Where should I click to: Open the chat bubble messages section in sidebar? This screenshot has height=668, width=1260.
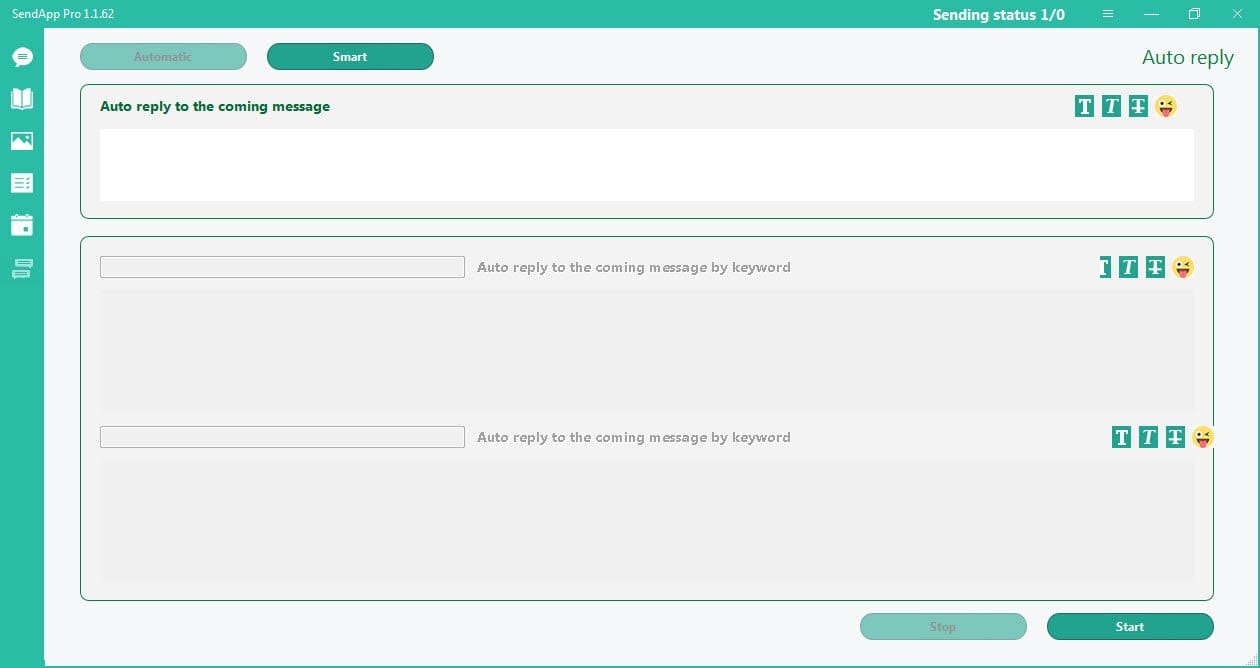(22, 57)
